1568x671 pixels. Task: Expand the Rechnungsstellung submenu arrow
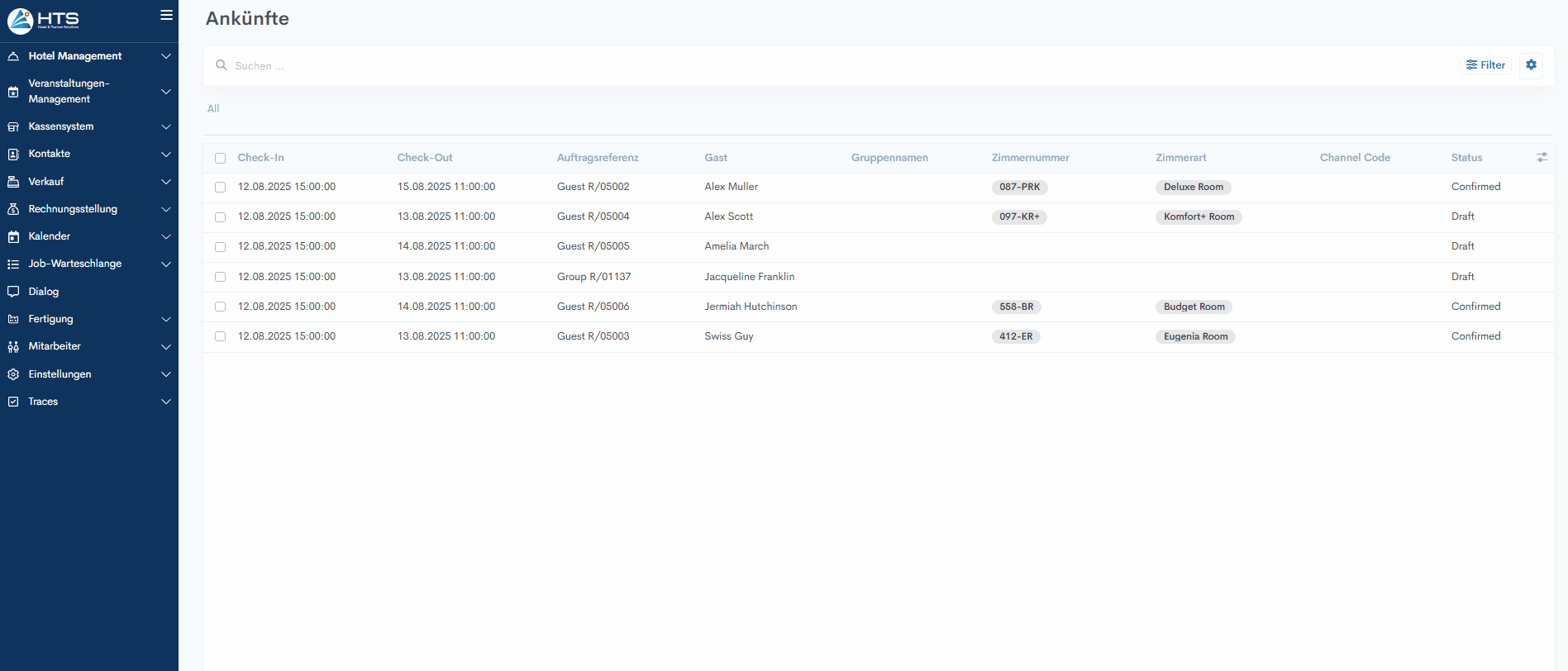pyautogui.click(x=166, y=209)
